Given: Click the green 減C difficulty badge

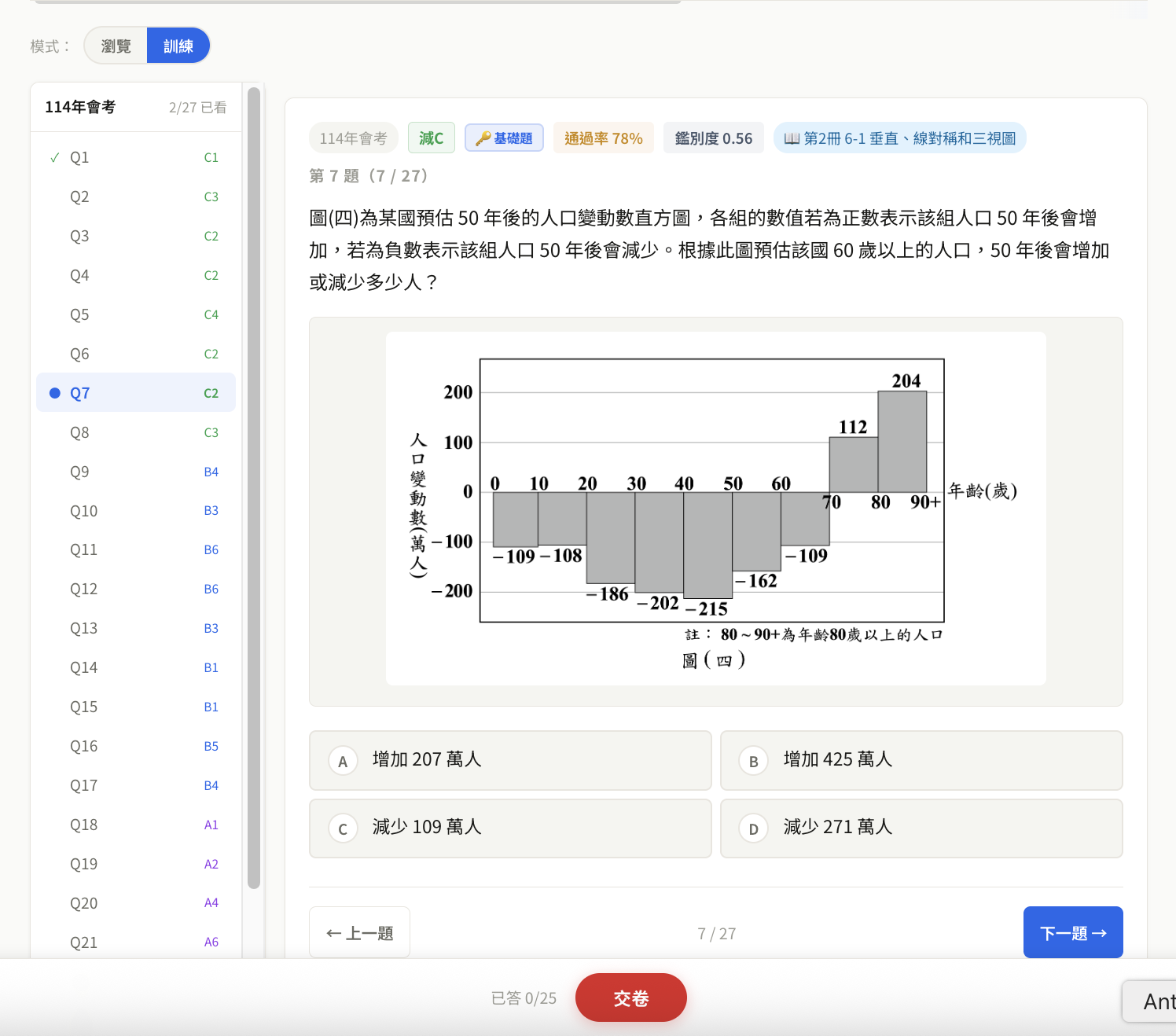Looking at the screenshot, I should point(431,138).
